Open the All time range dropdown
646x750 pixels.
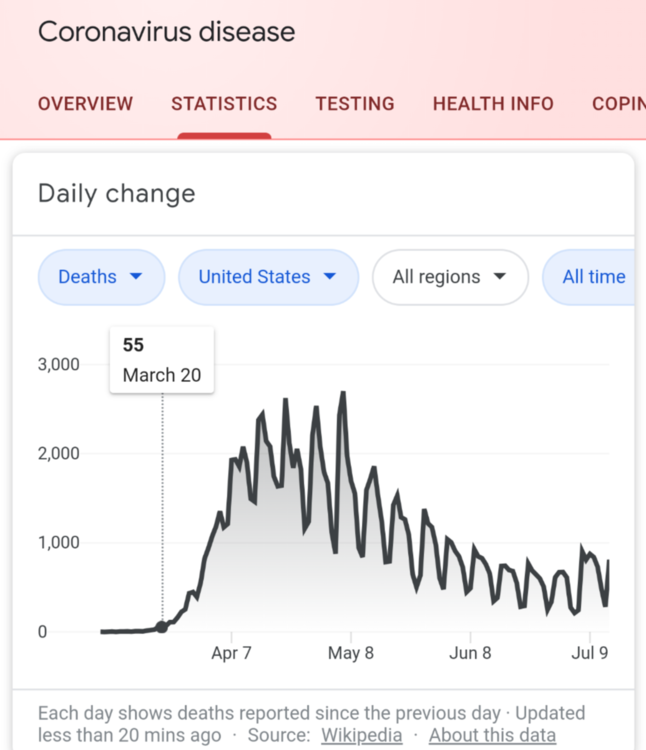pyautogui.click(x=594, y=277)
